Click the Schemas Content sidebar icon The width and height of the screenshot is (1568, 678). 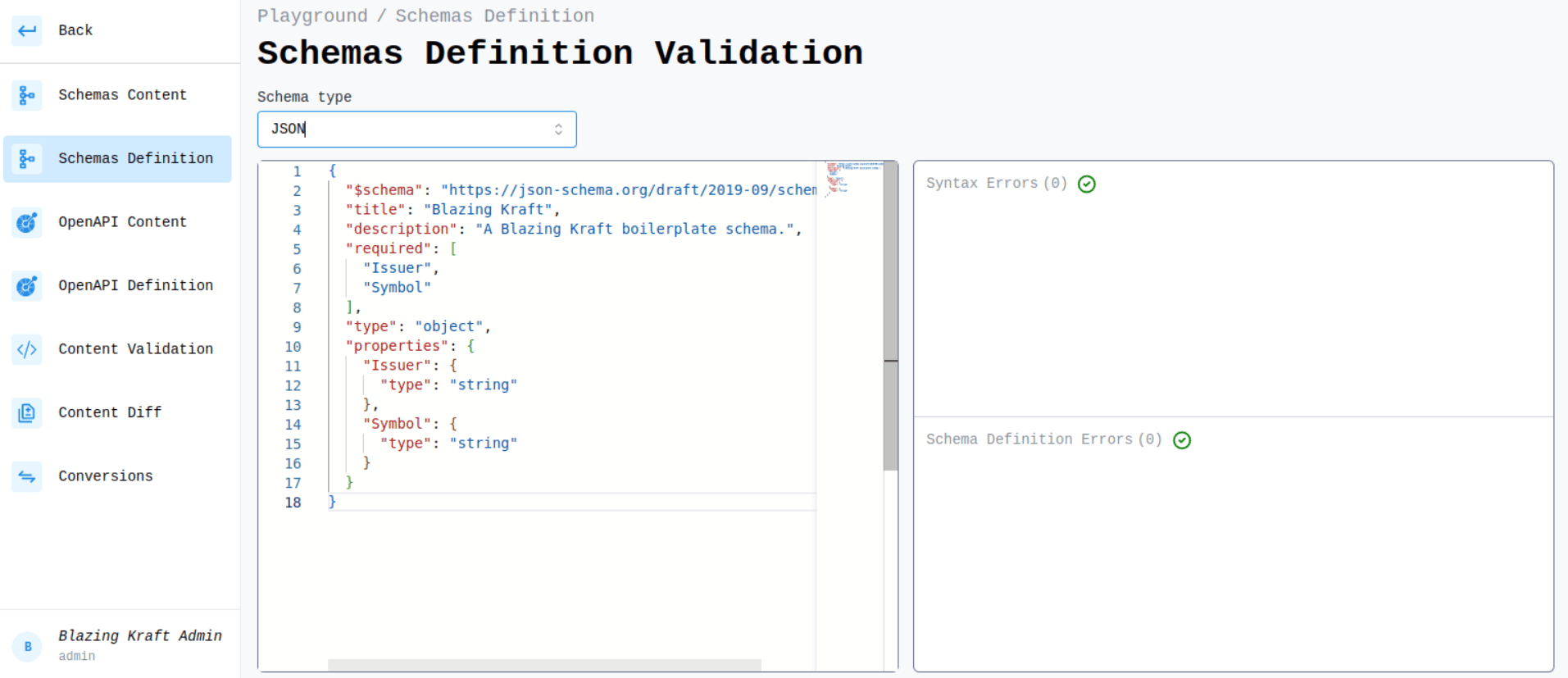pyautogui.click(x=27, y=95)
